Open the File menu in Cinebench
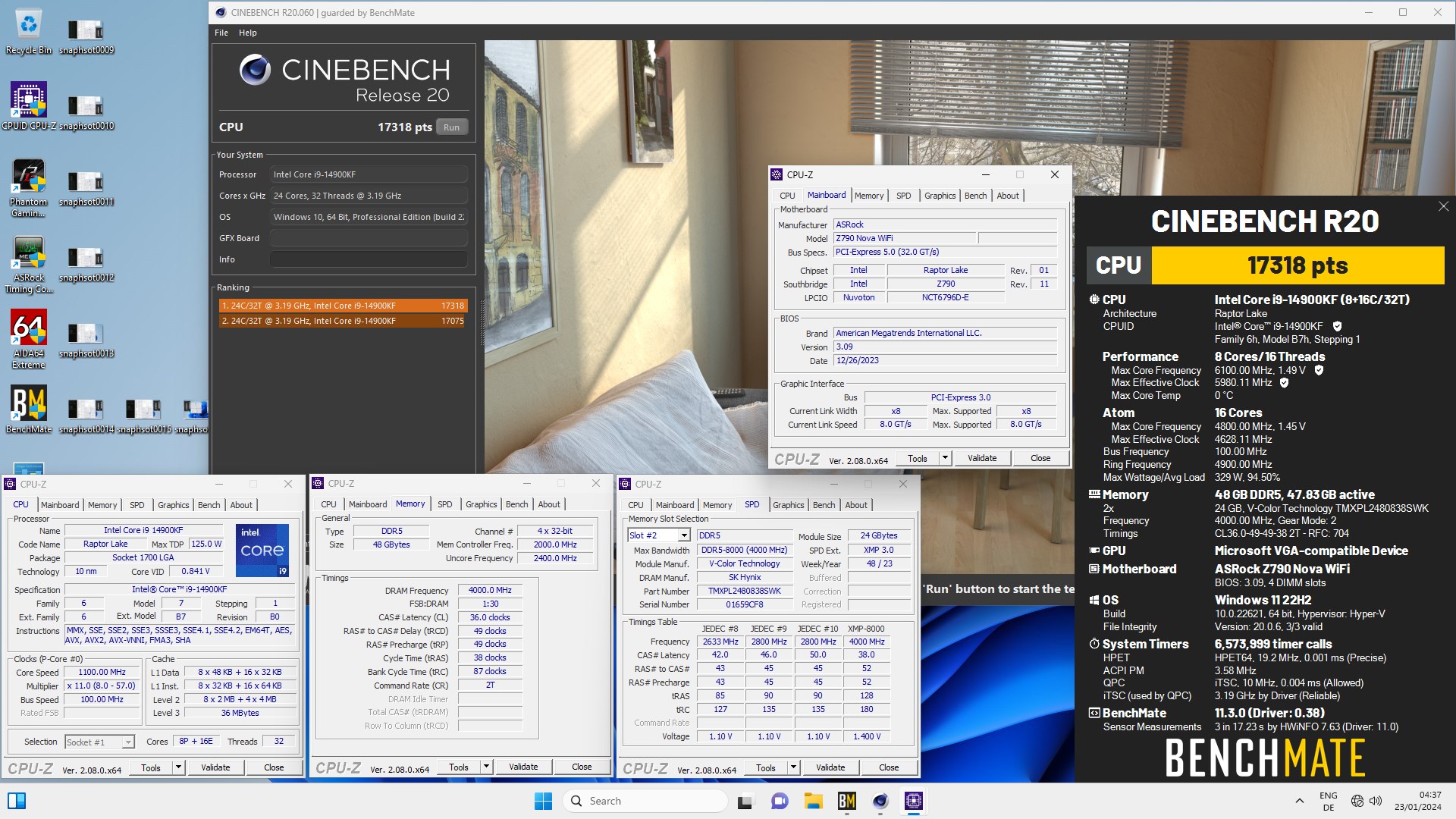Image resolution: width=1456 pixels, height=819 pixels. (221, 33)
